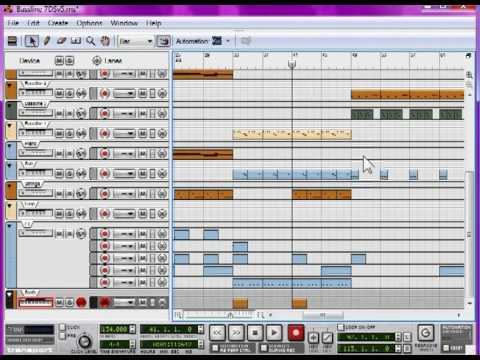The height and width of the screenshot is (360, 480).
Task: Open the Automation color dropdown arrow
Action: [x=228, y=41]
